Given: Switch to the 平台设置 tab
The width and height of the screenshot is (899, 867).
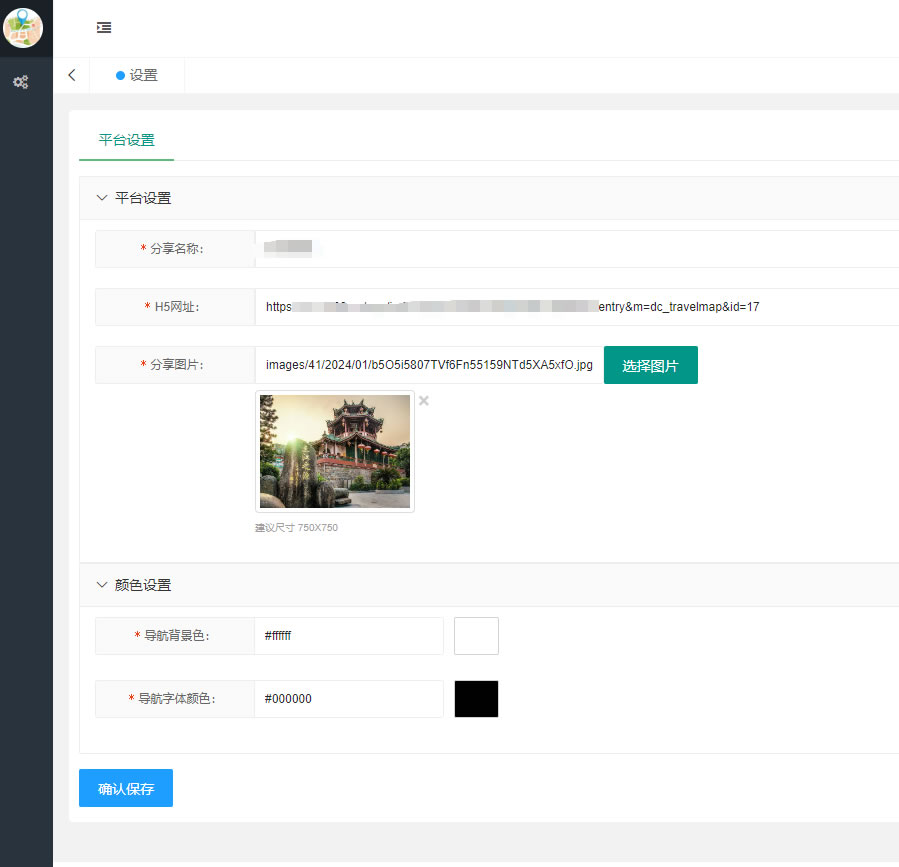Looking at the screenshot, I should (x=127, y=140).
